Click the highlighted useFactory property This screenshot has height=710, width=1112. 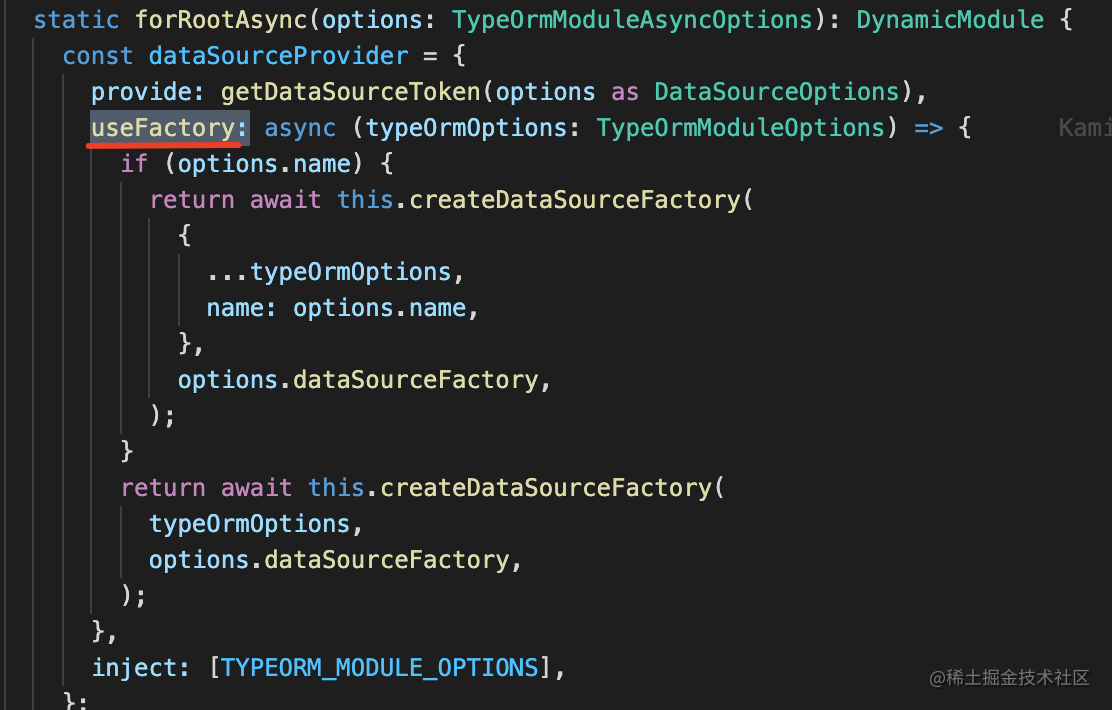(164, 128)
